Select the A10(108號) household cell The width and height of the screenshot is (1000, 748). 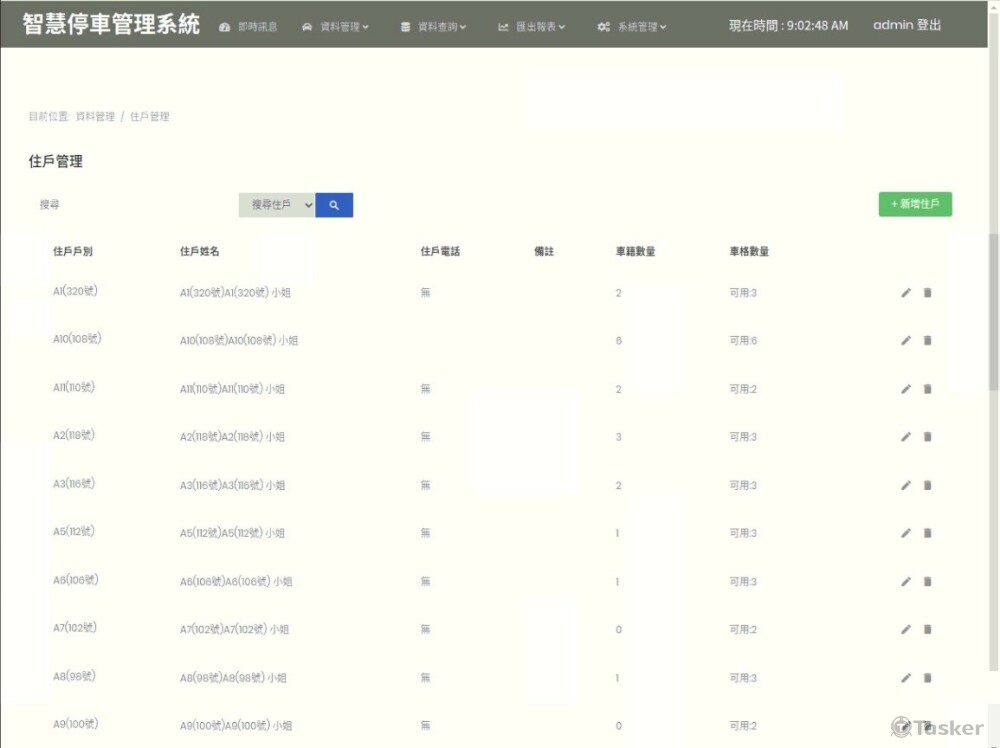[x=77, y=339]
